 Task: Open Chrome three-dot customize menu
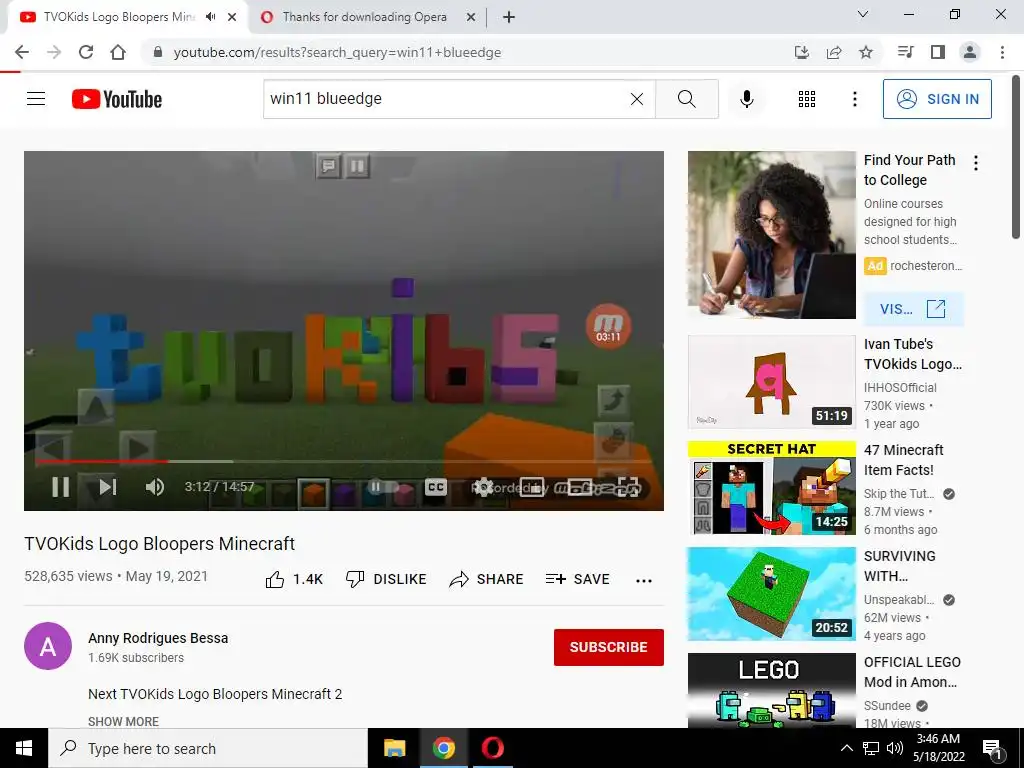coord(1002,52)
